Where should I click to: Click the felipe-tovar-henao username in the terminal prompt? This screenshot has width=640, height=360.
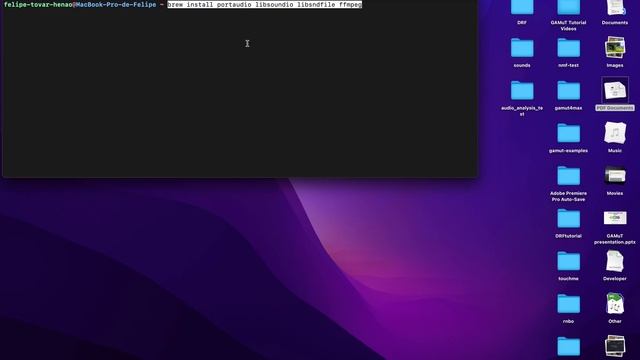pos(38,4)
